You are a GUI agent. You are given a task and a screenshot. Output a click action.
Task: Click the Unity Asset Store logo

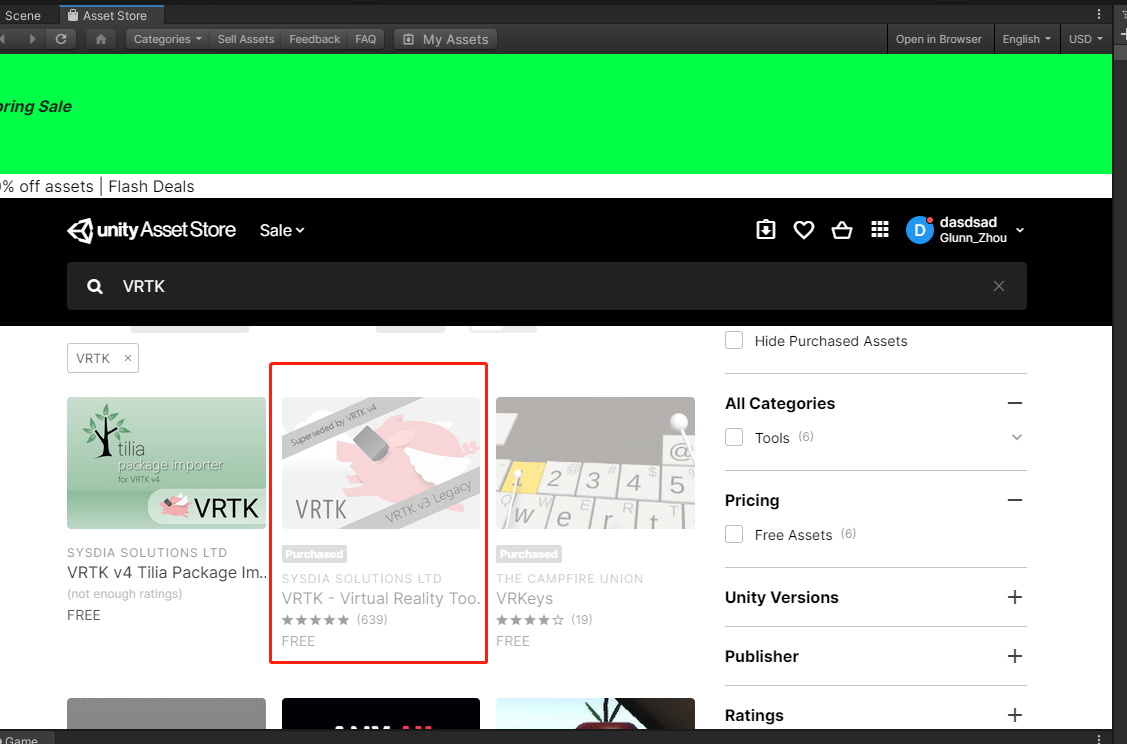pyautogui.click(x=152, y=230)
